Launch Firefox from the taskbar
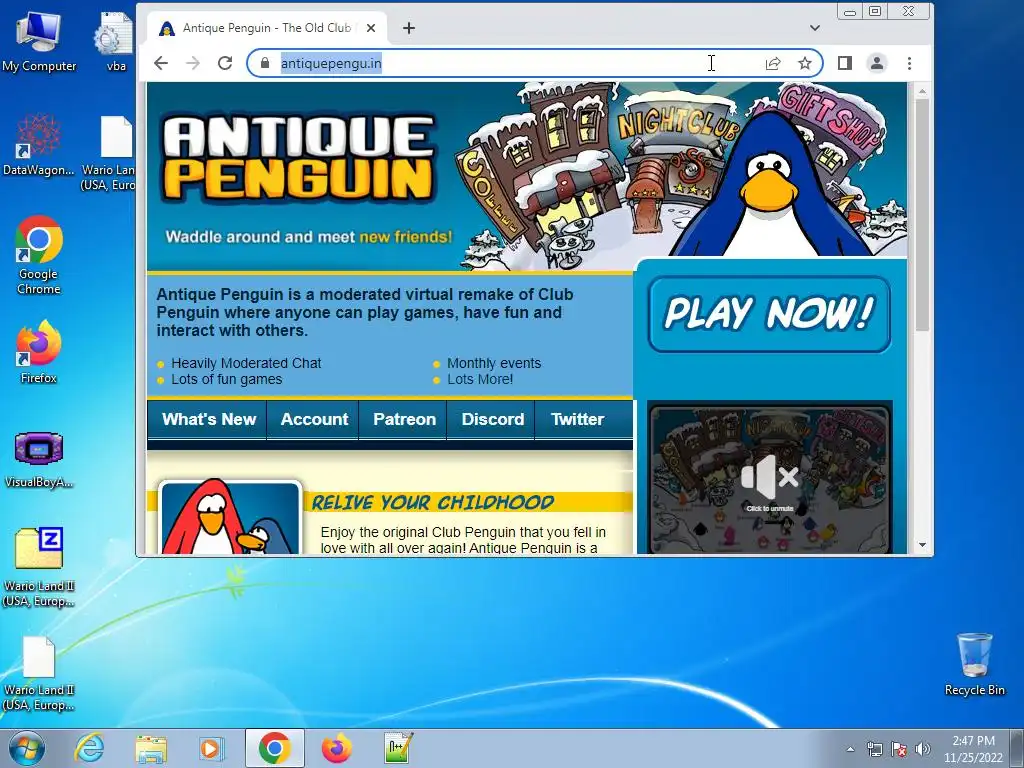The image size is (1024, 768). point(336,748)
